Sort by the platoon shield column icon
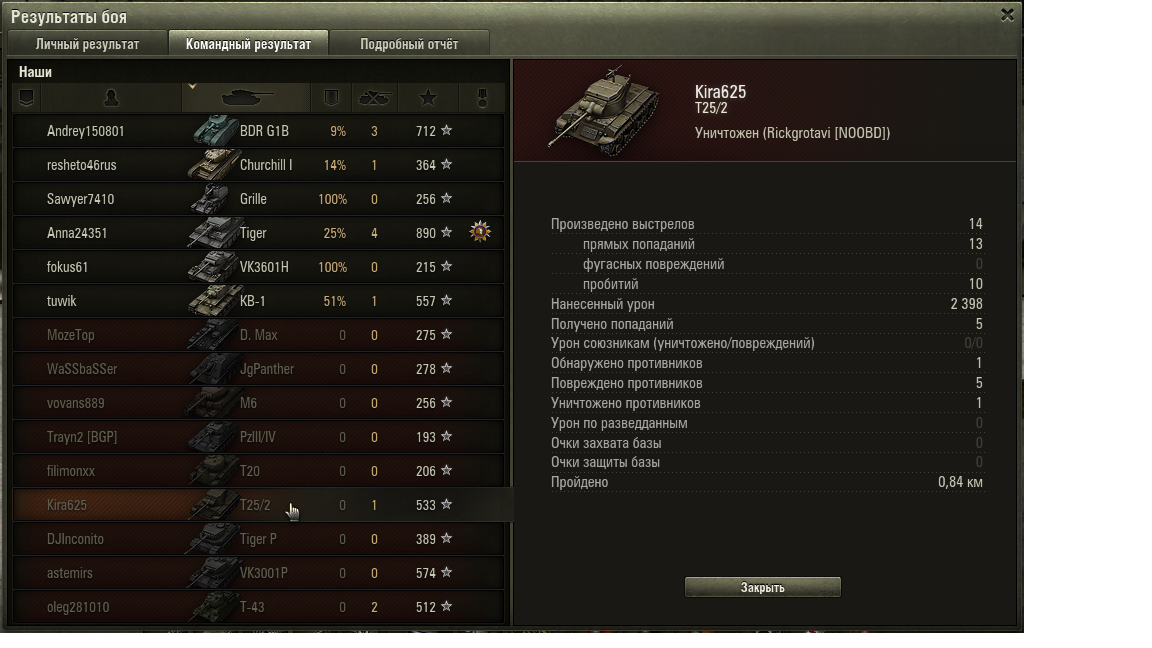 pyautogui.click(x=26, y=98)
